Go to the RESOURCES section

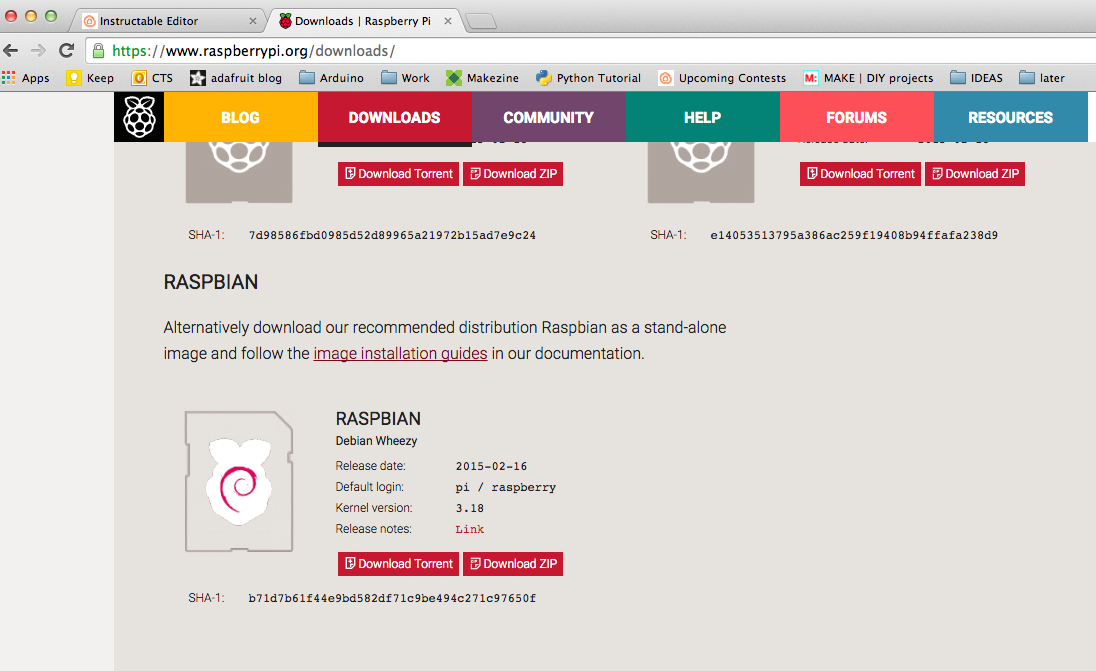coord(1011,117)
